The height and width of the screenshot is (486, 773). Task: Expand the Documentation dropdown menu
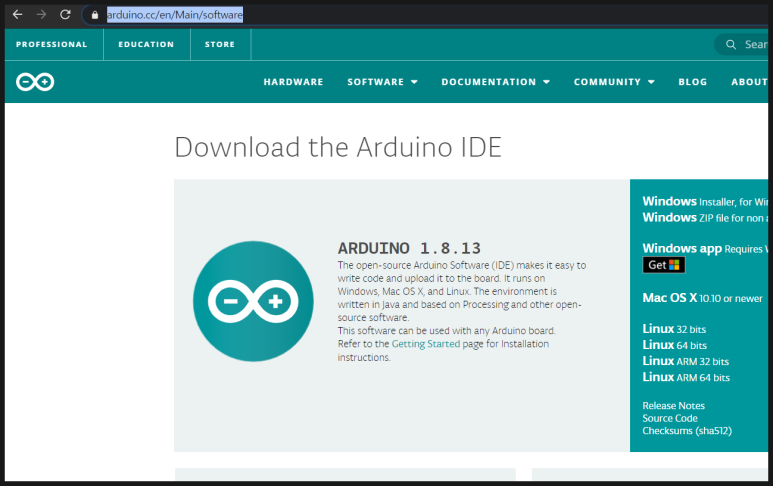tap(495, 82)
